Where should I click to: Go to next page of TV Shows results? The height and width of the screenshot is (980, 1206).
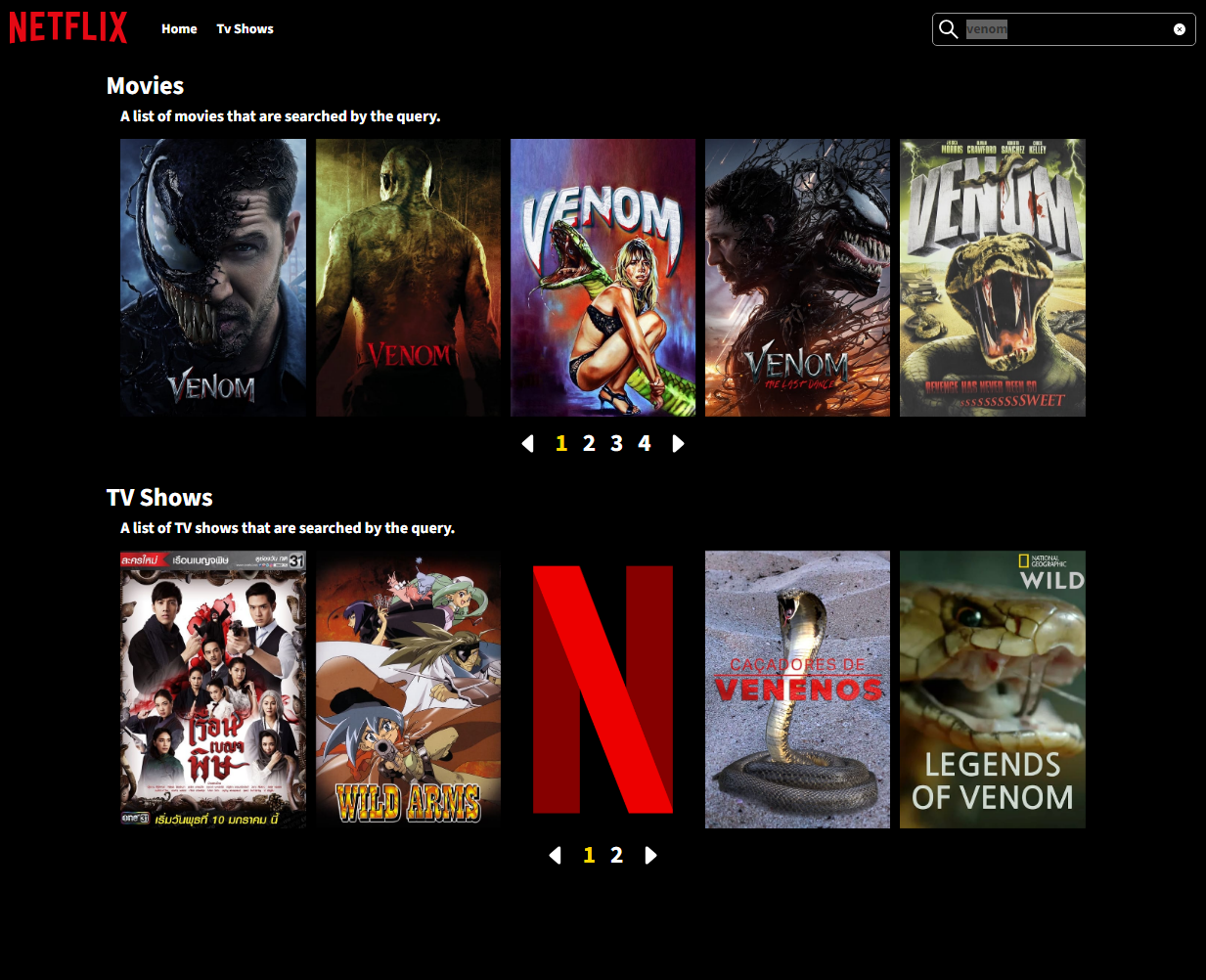[650, 856]
